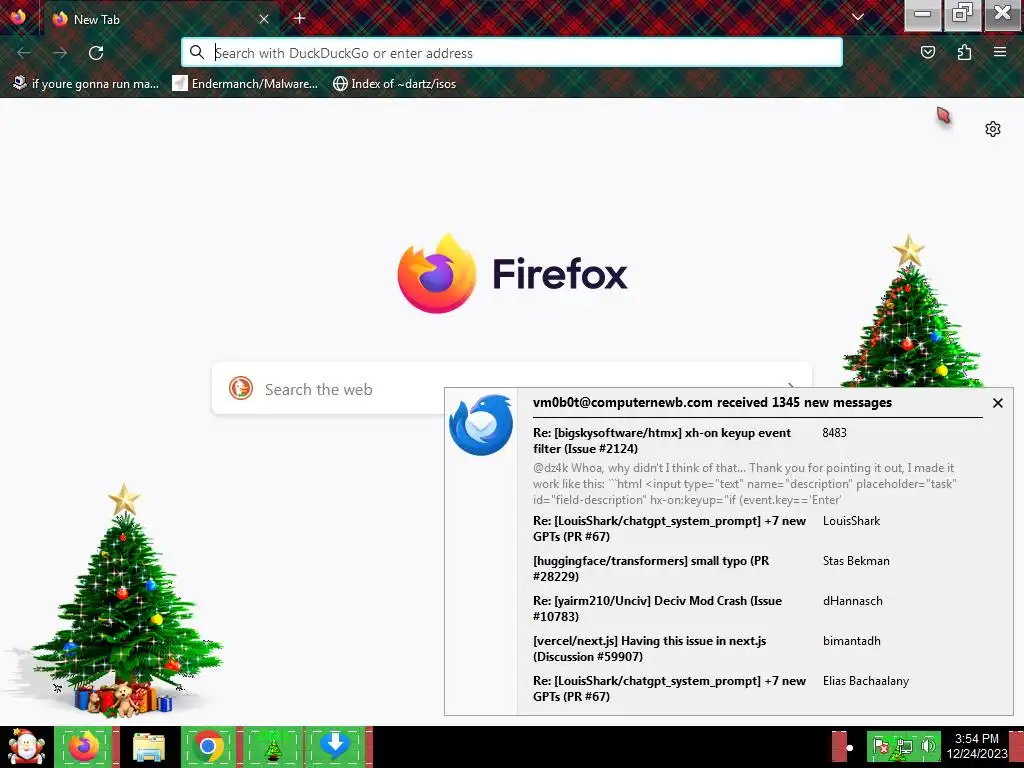The width and height of the screenshot is (1024, 768).
Task: Click the notification header about 1345 new messages
Action: coord(712,402)
